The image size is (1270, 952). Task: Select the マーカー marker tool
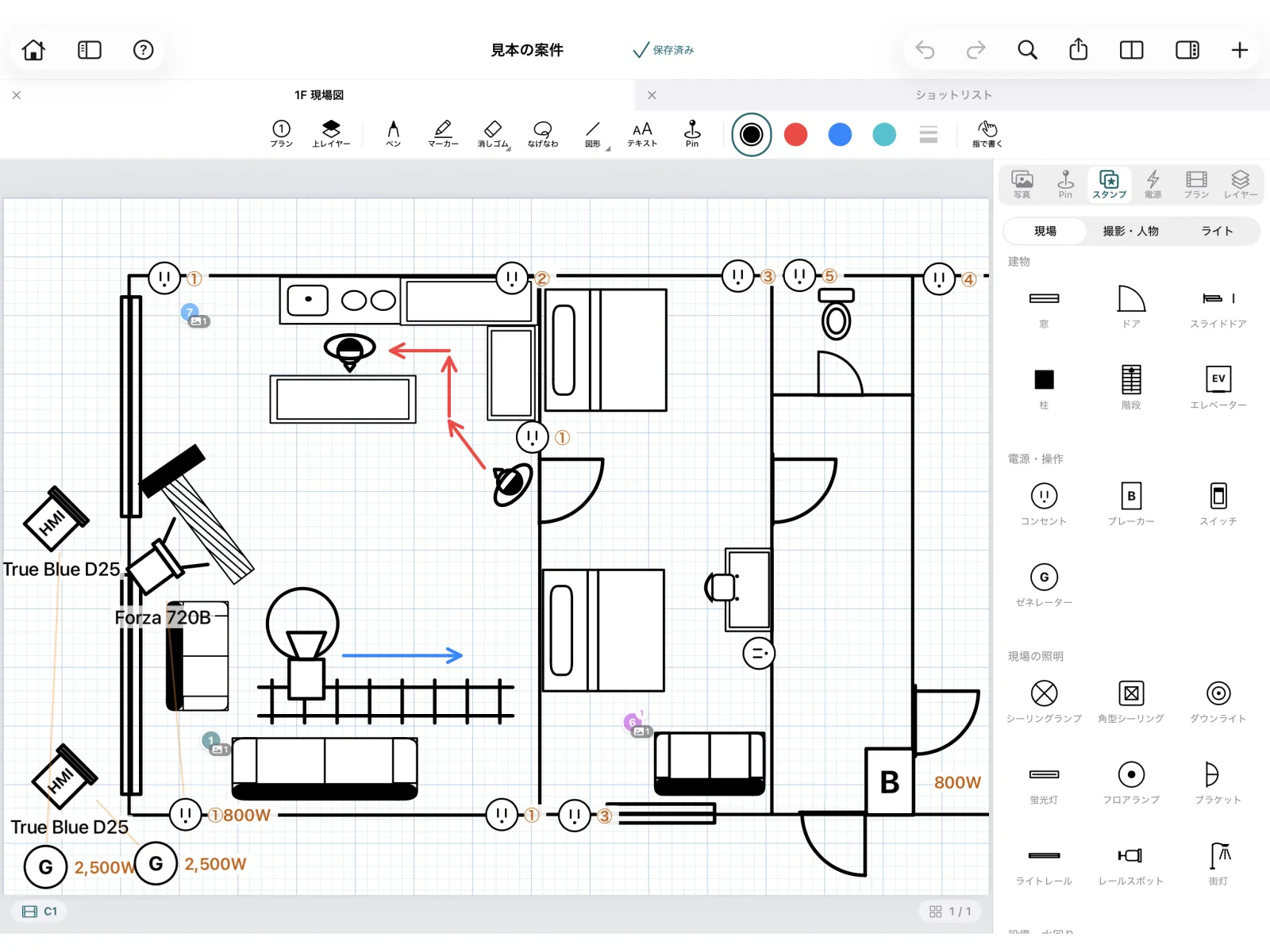(x=443, y=133)
